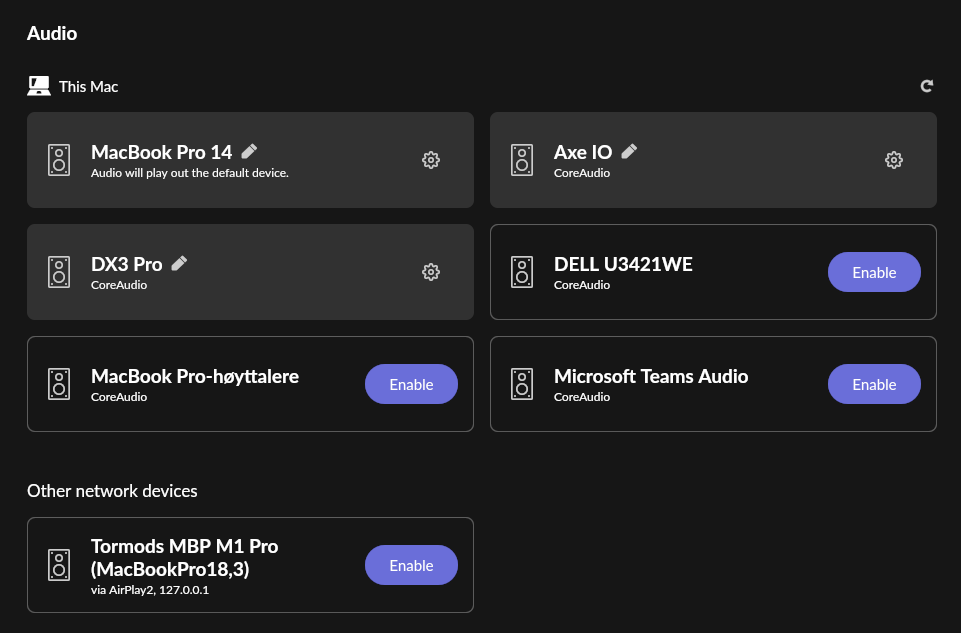Viewport: 961px width, 633px height.
Task: Rename MacBook Pro 14 with pencil icon
Action: [249, 151]
